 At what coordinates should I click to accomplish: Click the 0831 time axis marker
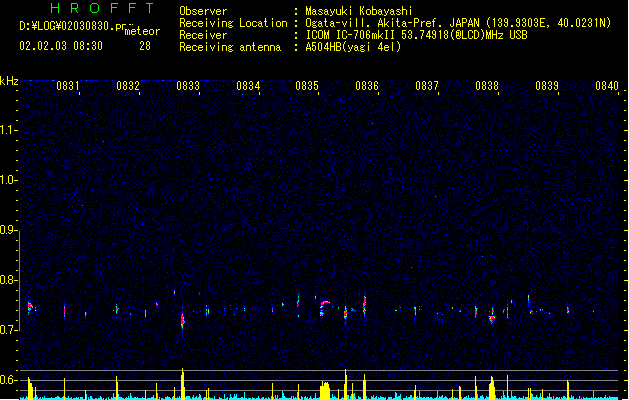pyautogui.click(x=67, y=86)
